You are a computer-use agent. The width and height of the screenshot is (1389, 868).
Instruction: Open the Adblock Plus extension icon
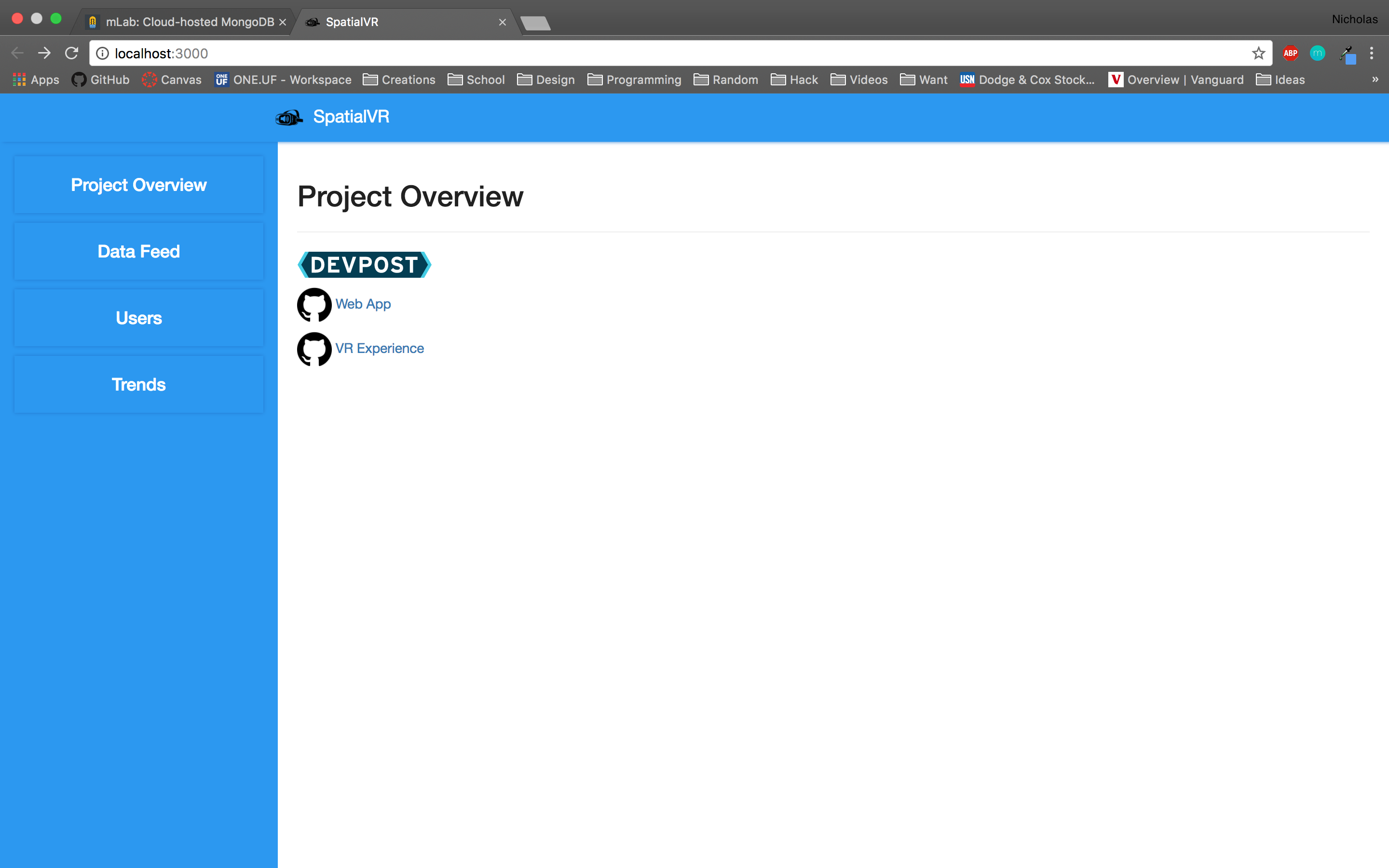coord(1290,54)
